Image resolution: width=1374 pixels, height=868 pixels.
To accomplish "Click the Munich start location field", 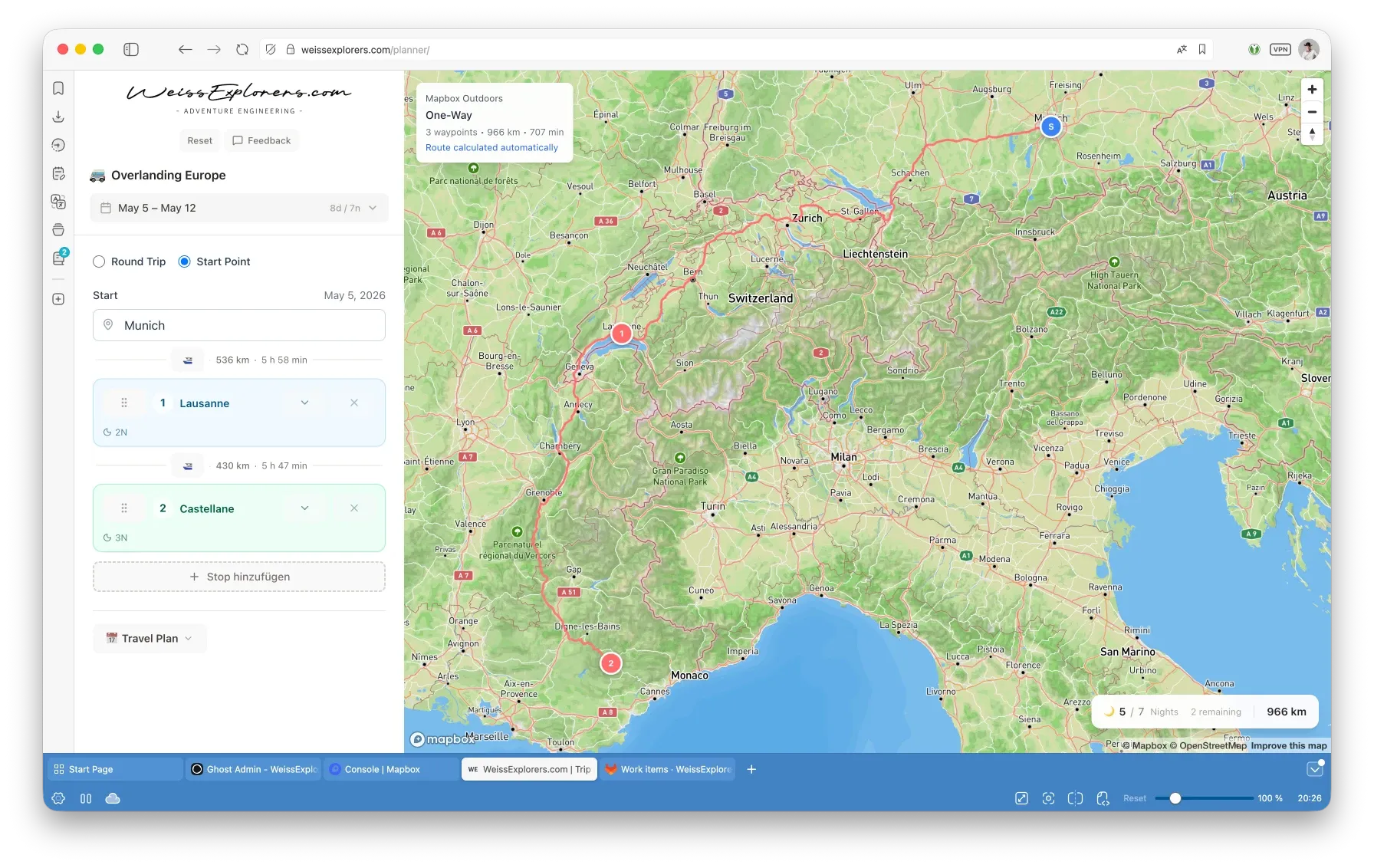I will click(x=239, y=325).
